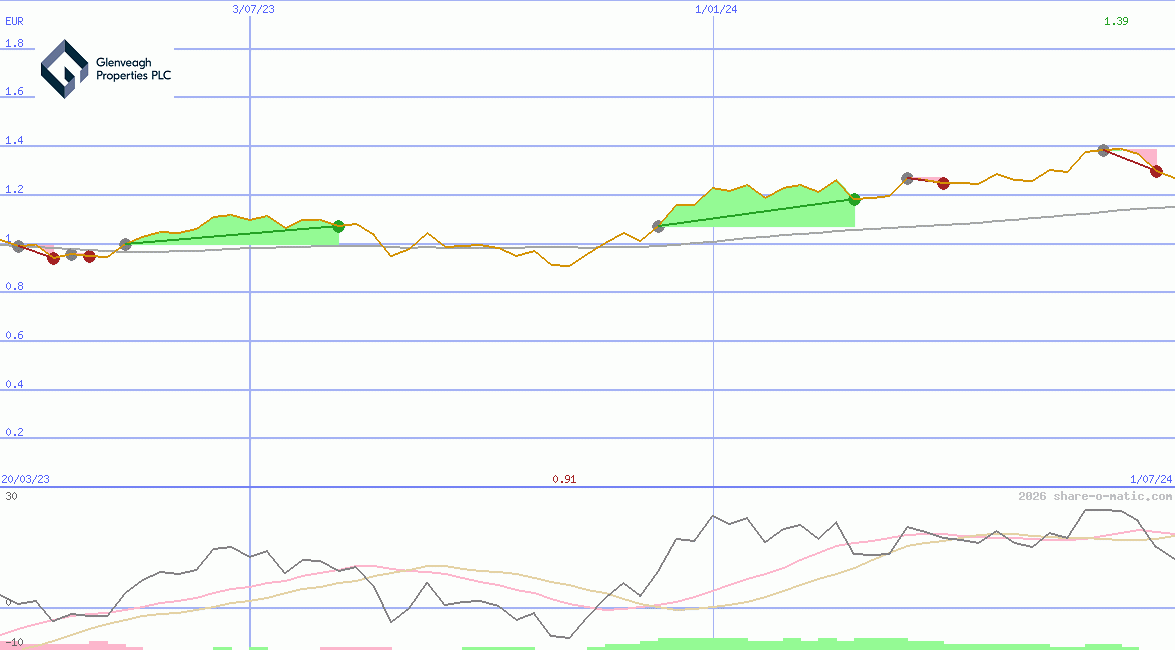
Task: Click the latest price label 1.39
Action: (x=1117, y=22)
